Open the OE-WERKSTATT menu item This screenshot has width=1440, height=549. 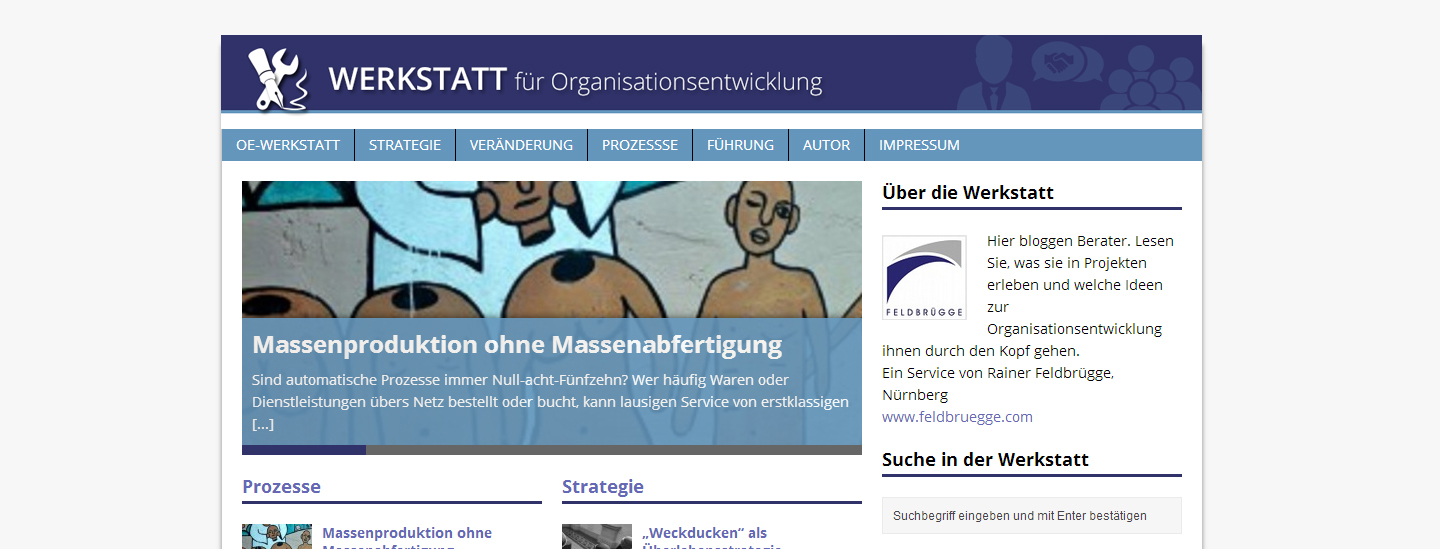click(288, 145)
